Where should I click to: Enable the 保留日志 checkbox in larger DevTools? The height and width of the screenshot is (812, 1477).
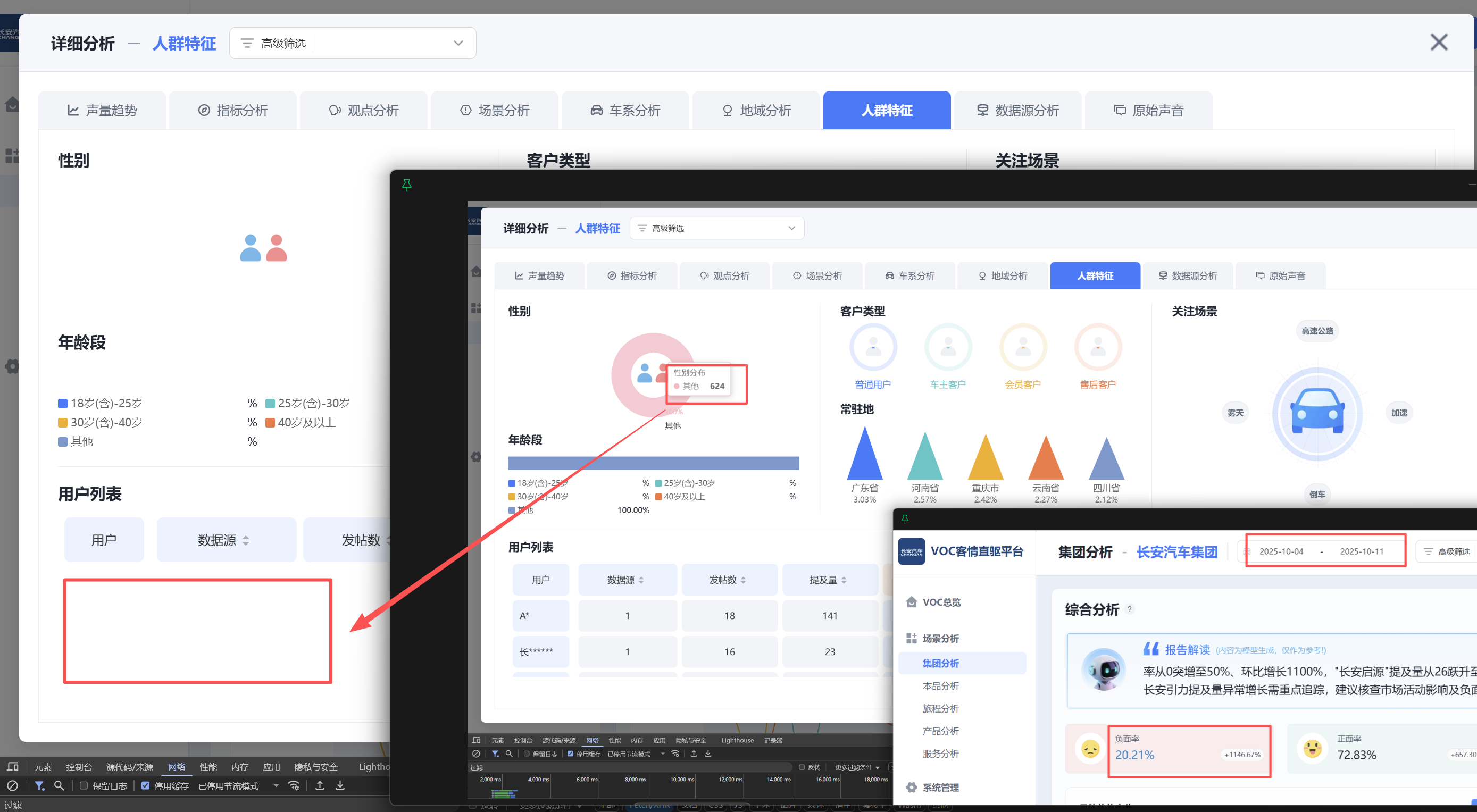coord(84,785)
